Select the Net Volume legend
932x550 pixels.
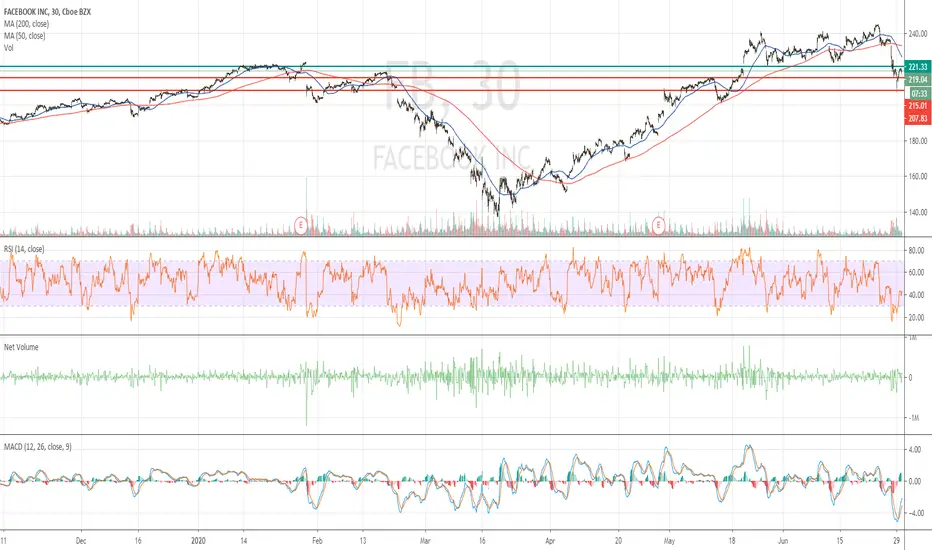pyautogui.click(x=21, y=347)
